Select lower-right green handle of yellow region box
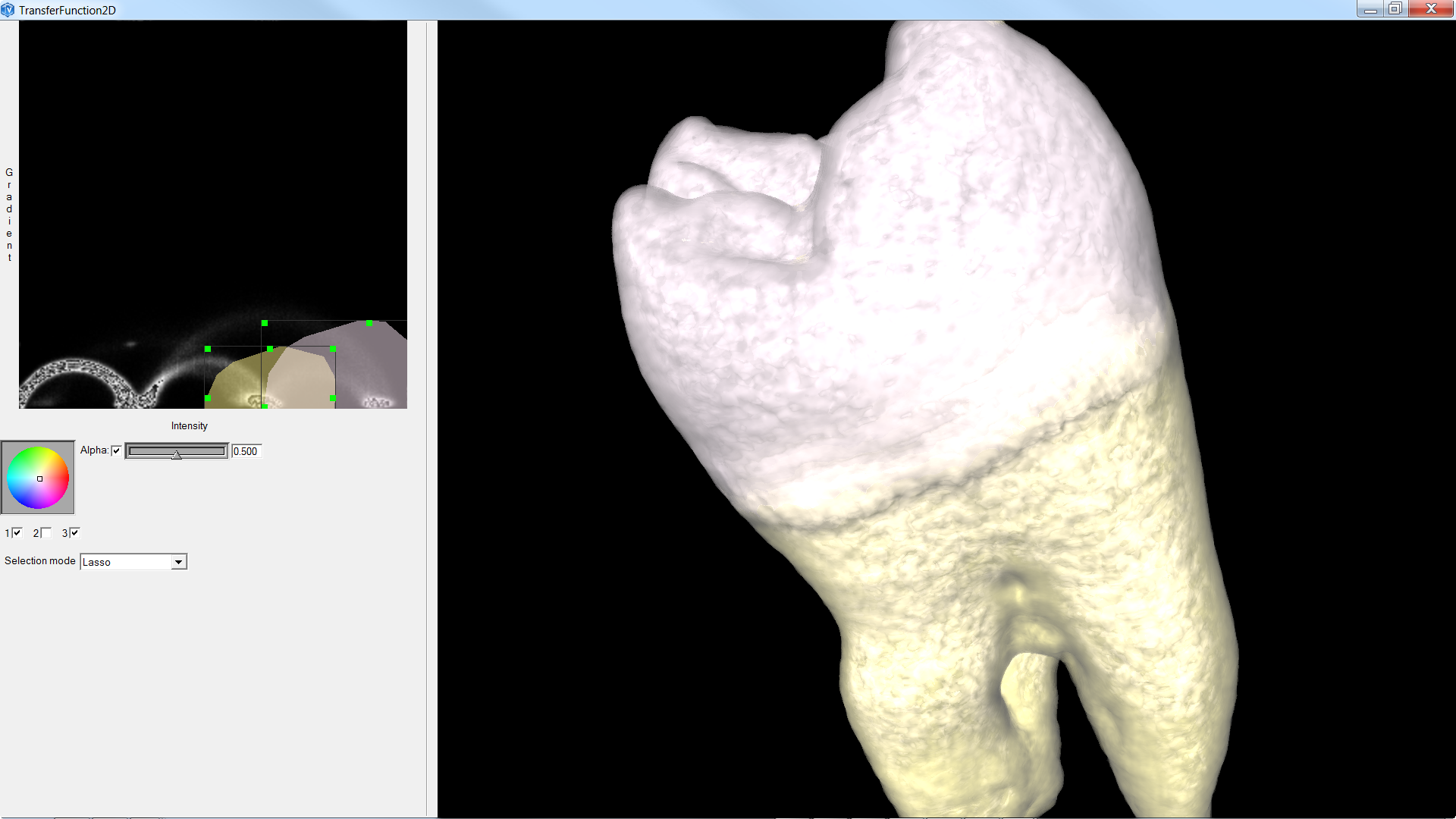The height and width of the screenshot is (819, 1456). point(333,398)
